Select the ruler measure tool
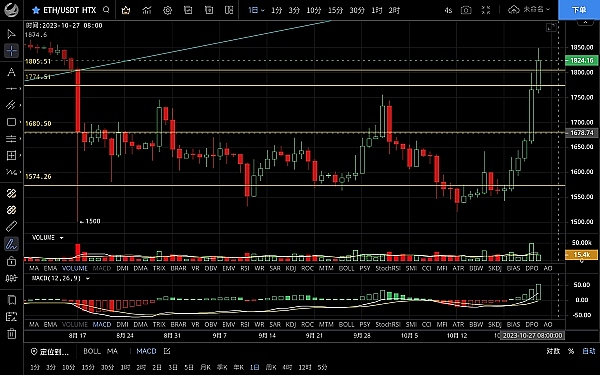The height and width of the screenshot is (375, 600). point(11,227)
